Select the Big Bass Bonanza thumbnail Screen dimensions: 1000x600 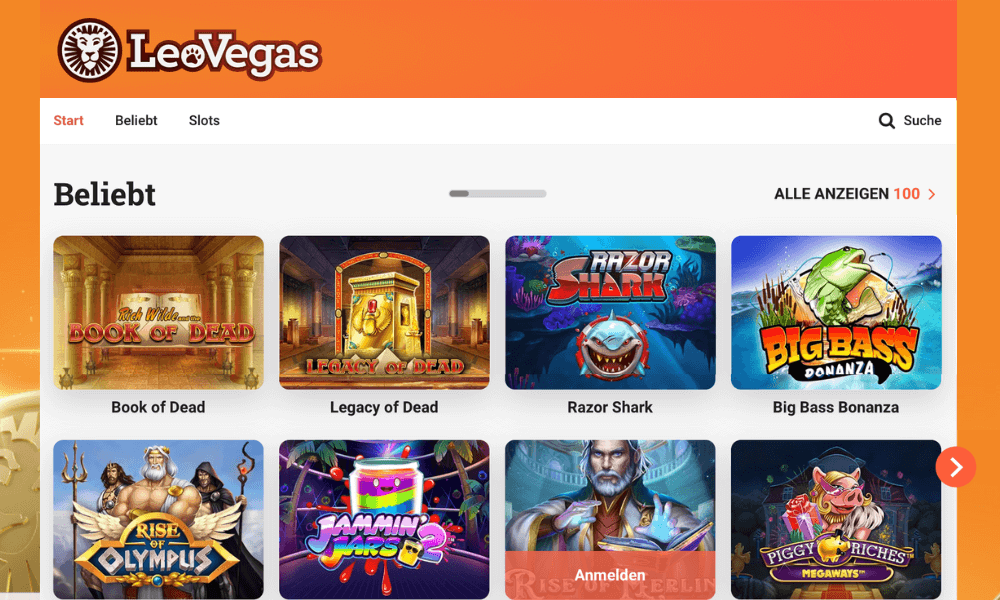click(836, 312)
